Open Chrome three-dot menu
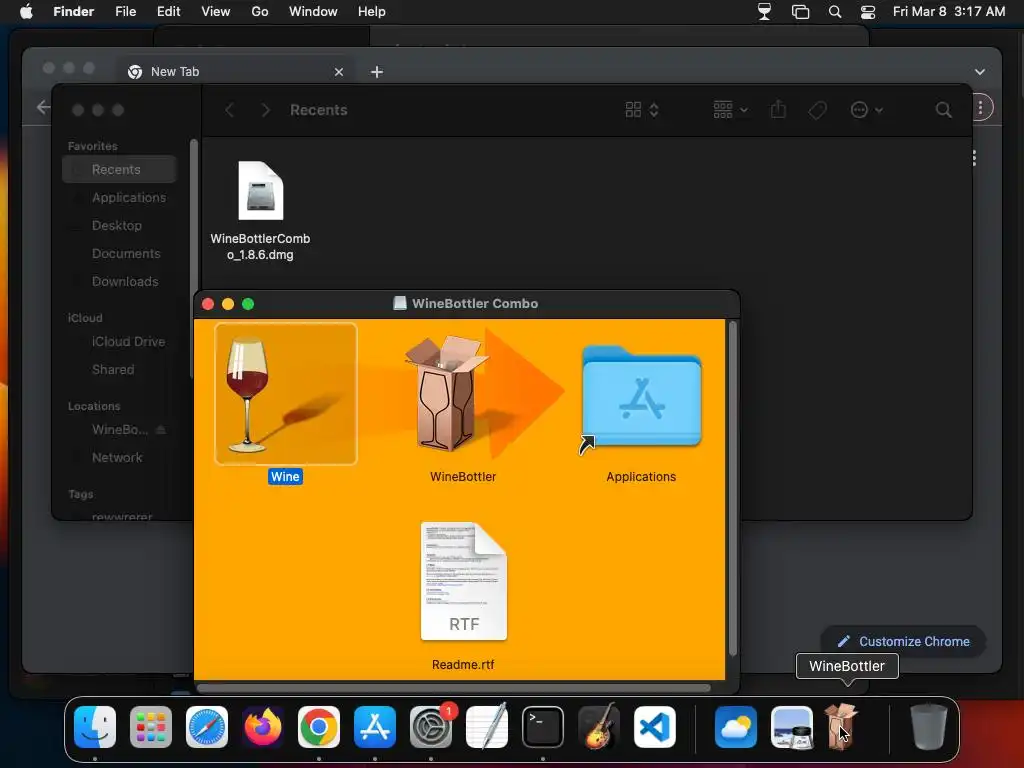The height and width of the screenshot is (768, 1024). tap(980, 108)
